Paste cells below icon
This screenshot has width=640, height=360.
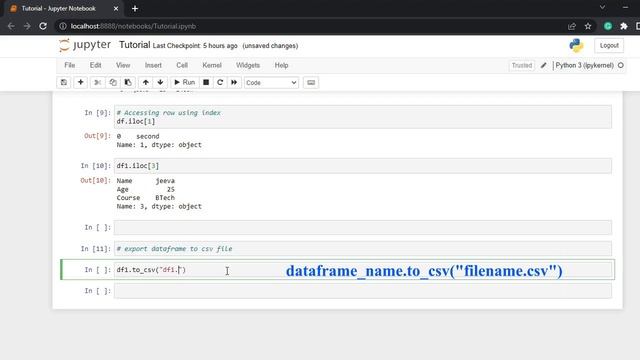click(128, 82)
